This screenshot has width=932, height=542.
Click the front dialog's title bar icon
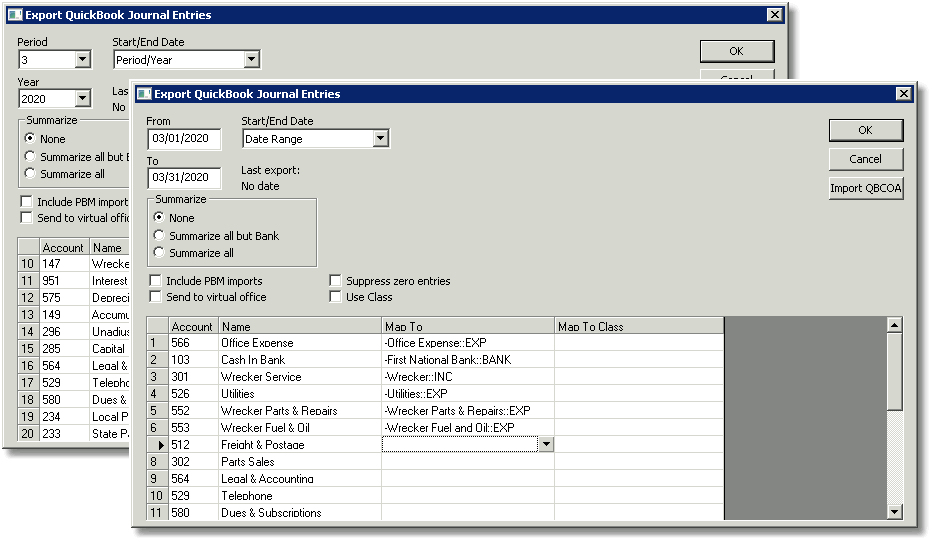click(144, 94)
